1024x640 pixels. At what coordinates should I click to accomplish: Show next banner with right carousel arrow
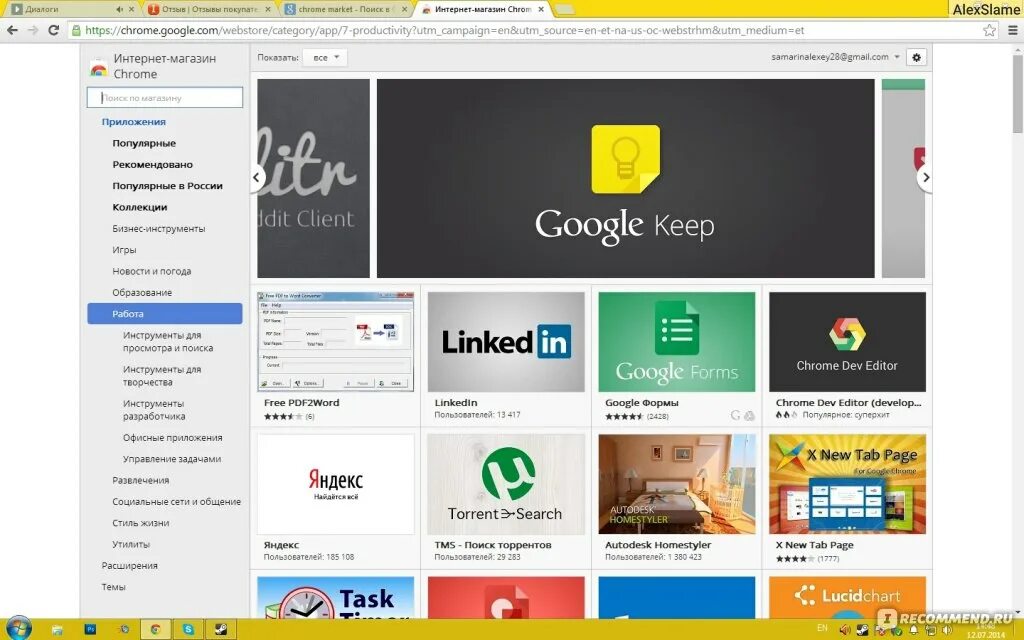[x=925, y=177]
